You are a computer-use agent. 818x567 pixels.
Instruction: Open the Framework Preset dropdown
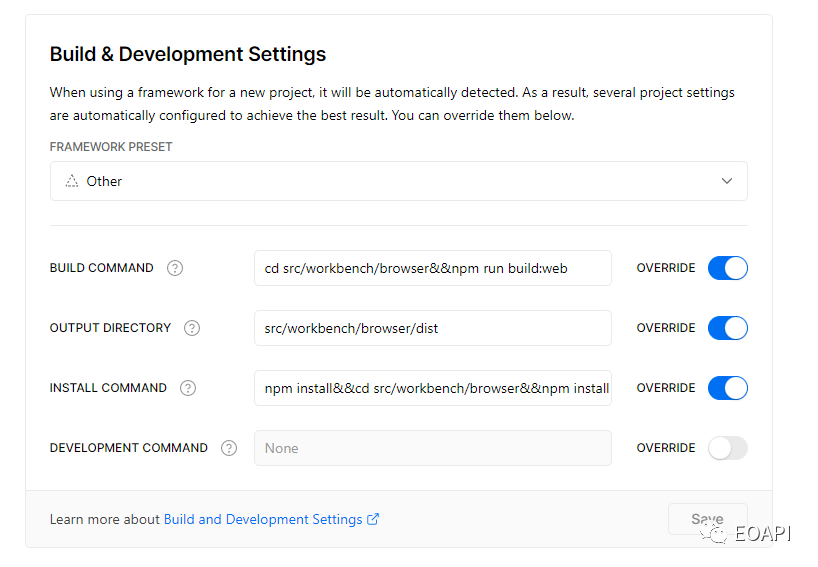399,181
